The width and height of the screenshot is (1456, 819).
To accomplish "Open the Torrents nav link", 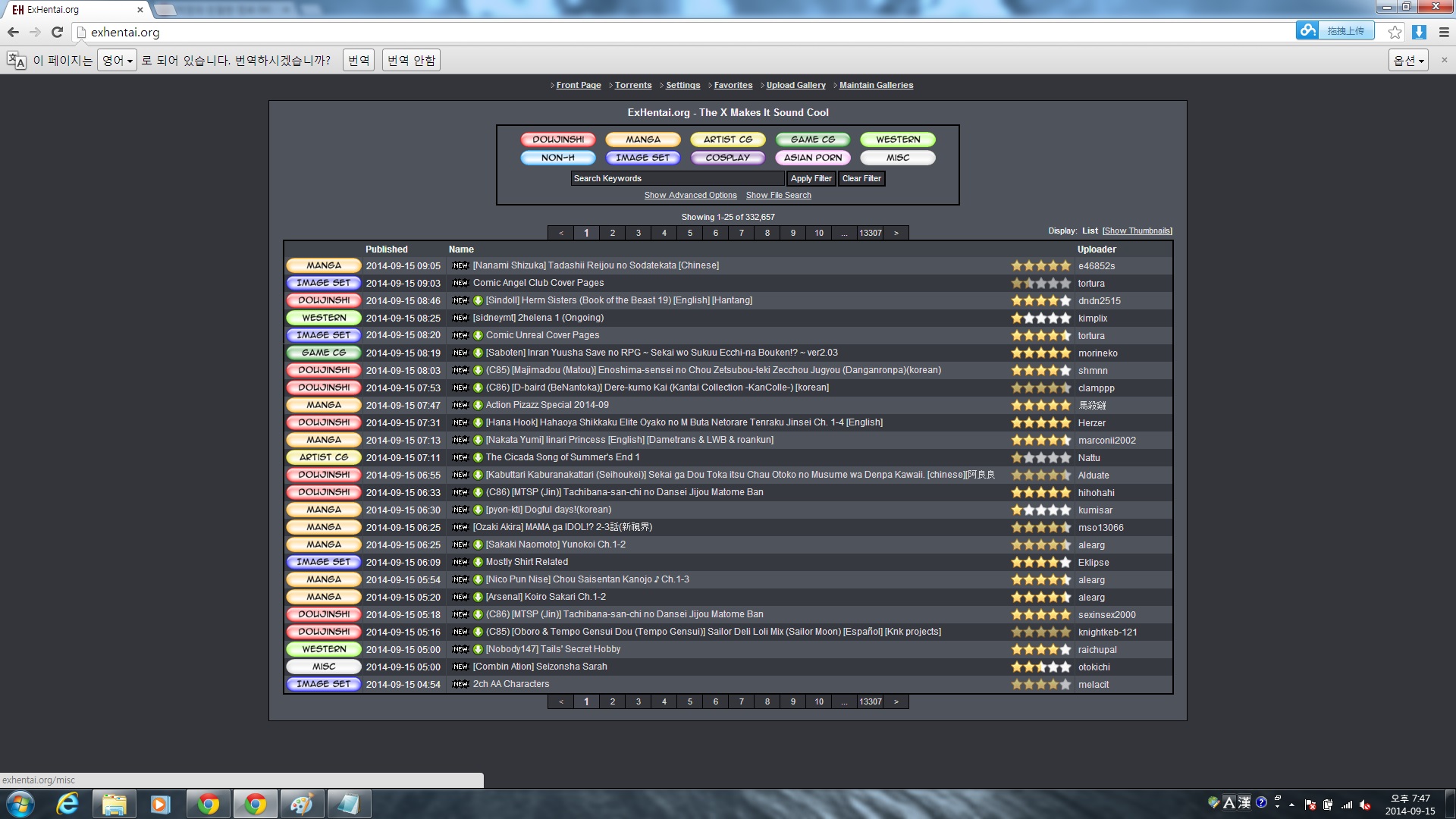I will 633,86.
